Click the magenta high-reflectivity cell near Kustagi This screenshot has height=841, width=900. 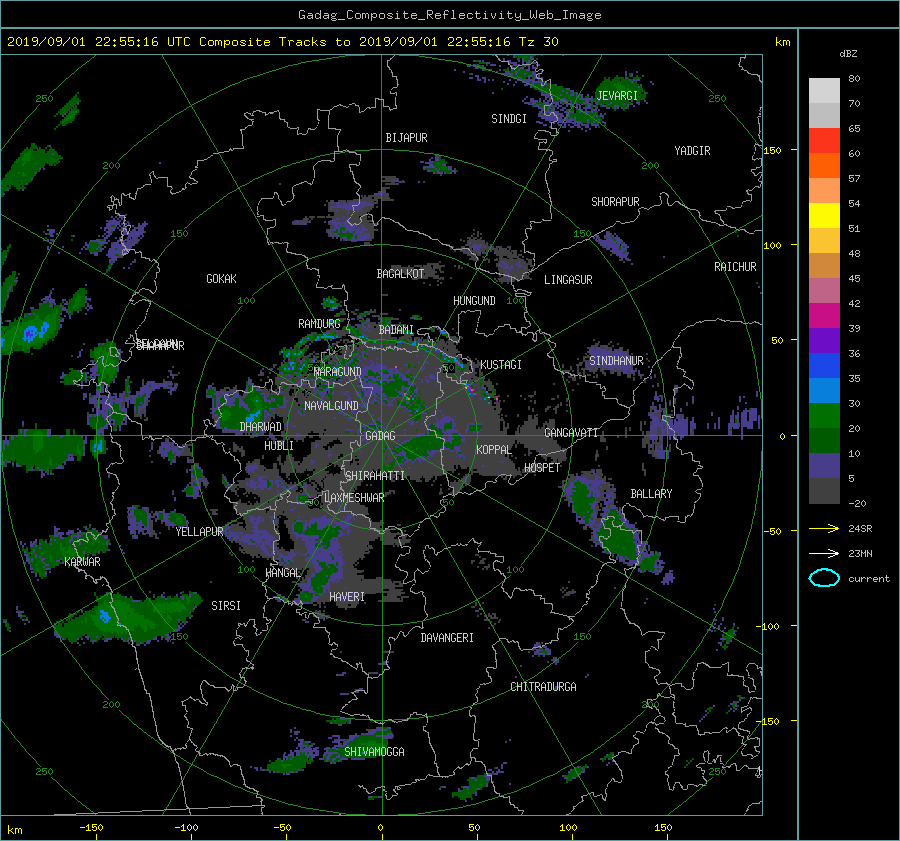472,389
